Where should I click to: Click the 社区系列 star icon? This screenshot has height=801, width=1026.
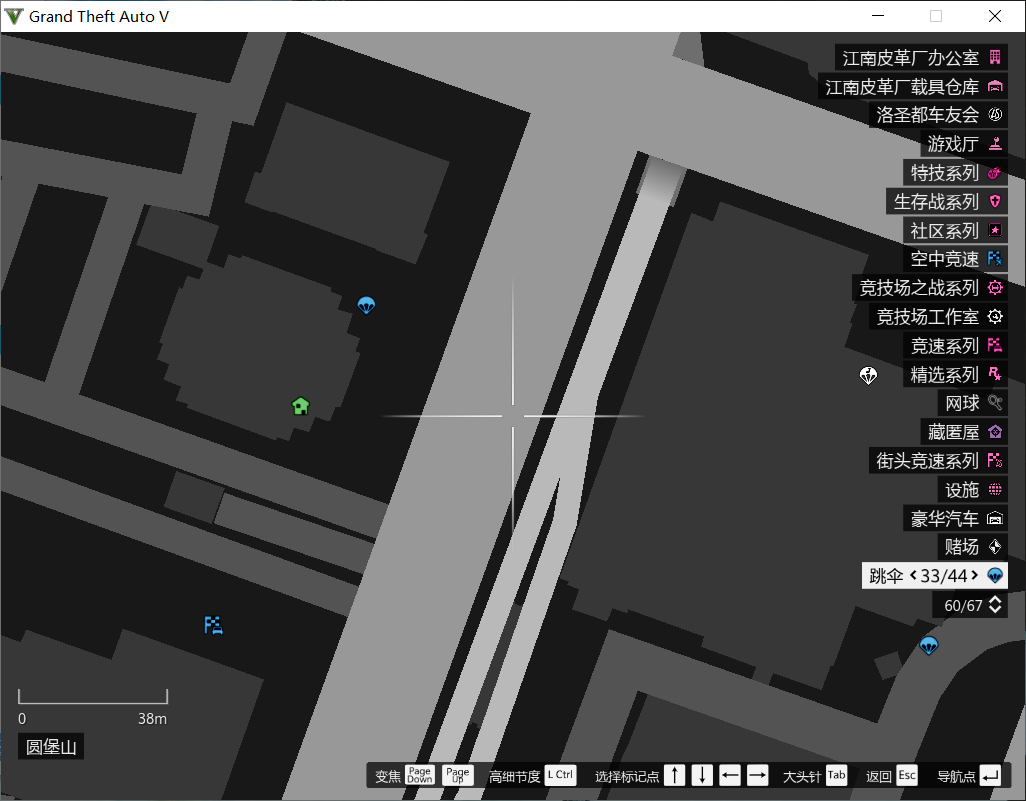pos(995,230)
